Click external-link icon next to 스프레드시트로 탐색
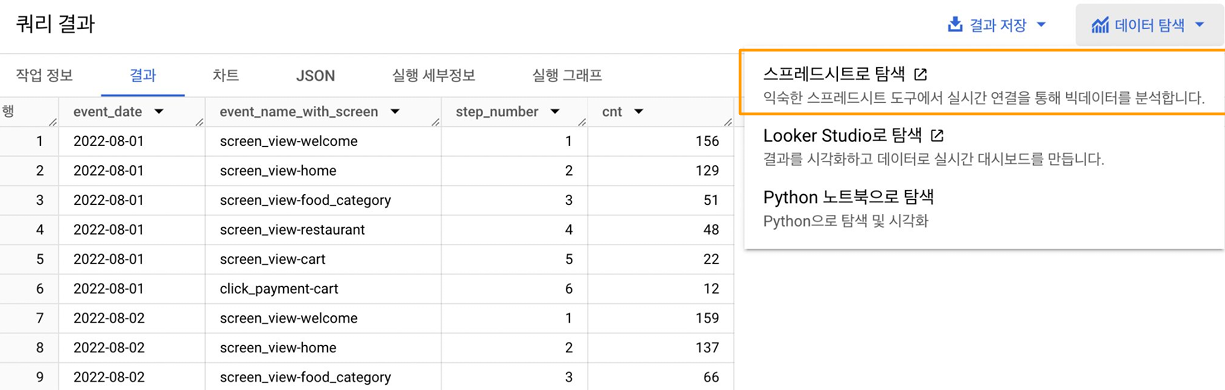Image resolution: width=1225 pixels, height=390 pixels. point(921,74)
